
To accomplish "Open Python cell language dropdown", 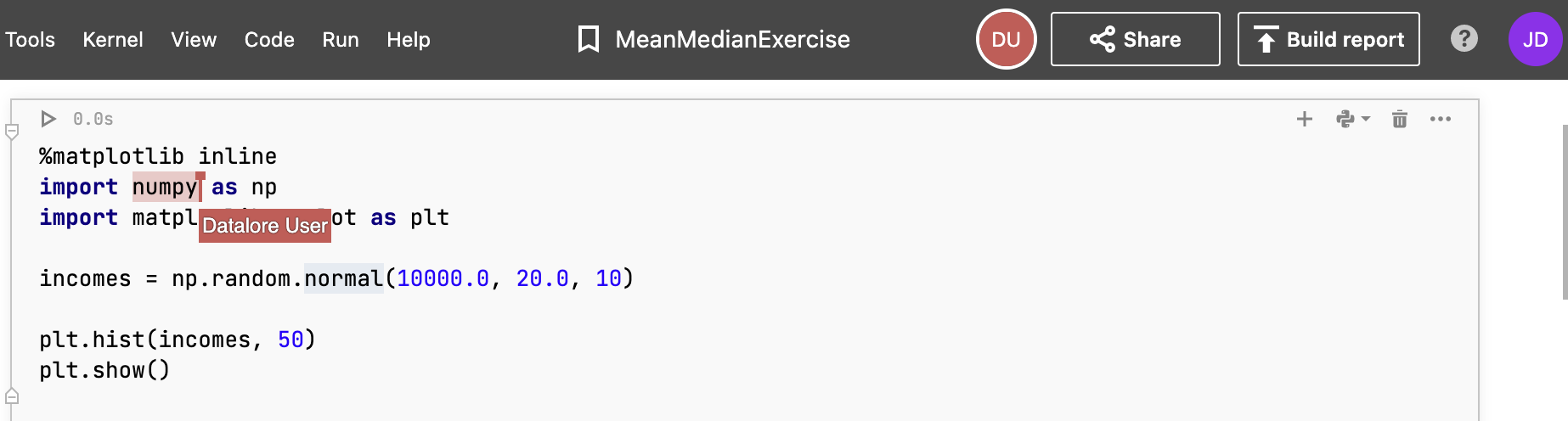I will pyautogui.click(x=1352, y=119).
